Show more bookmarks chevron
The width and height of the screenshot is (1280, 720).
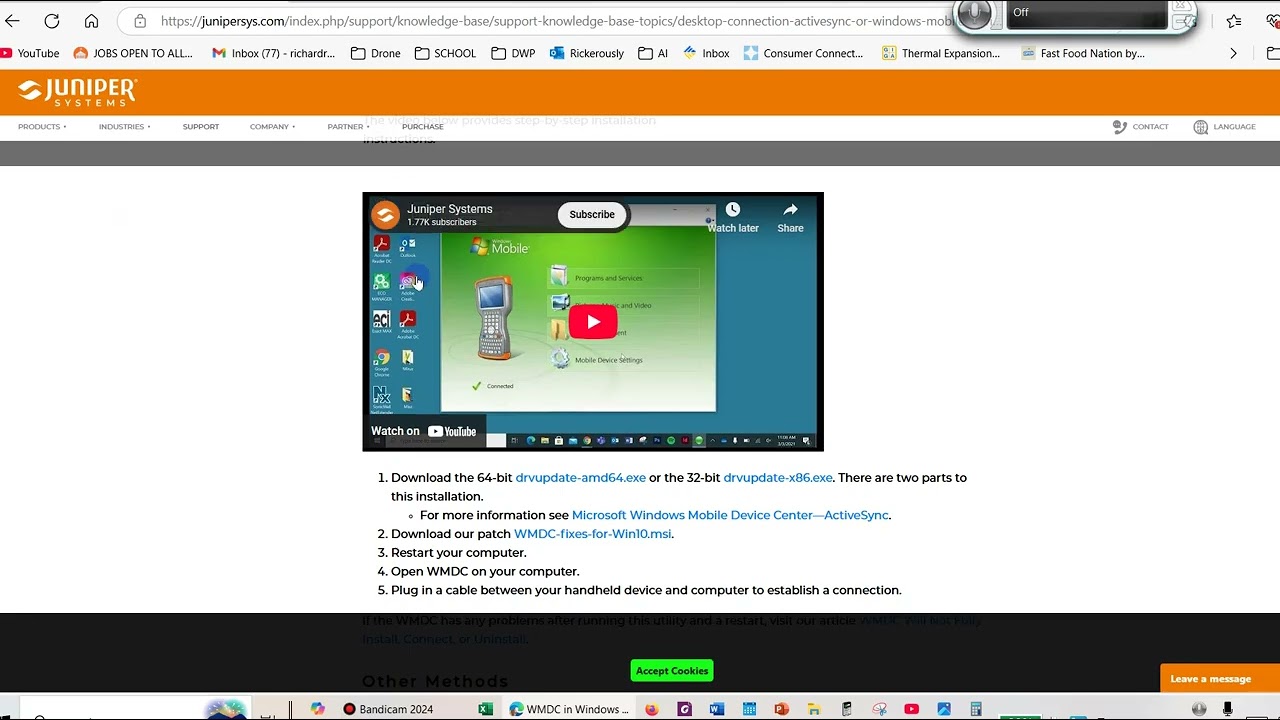(1233, 53)
